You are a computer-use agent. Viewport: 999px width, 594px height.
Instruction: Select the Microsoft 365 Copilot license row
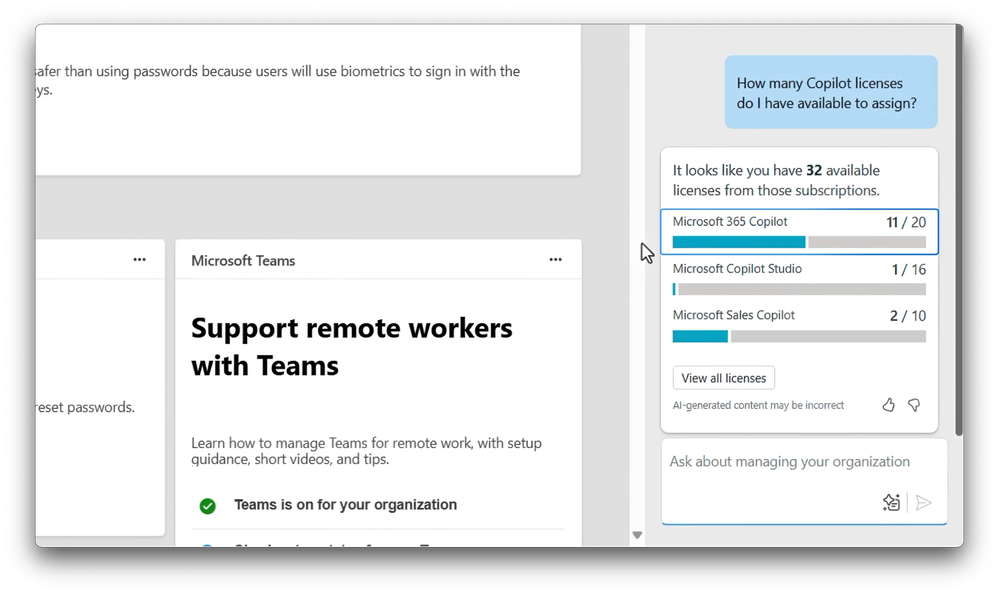[x=799, y=231]
